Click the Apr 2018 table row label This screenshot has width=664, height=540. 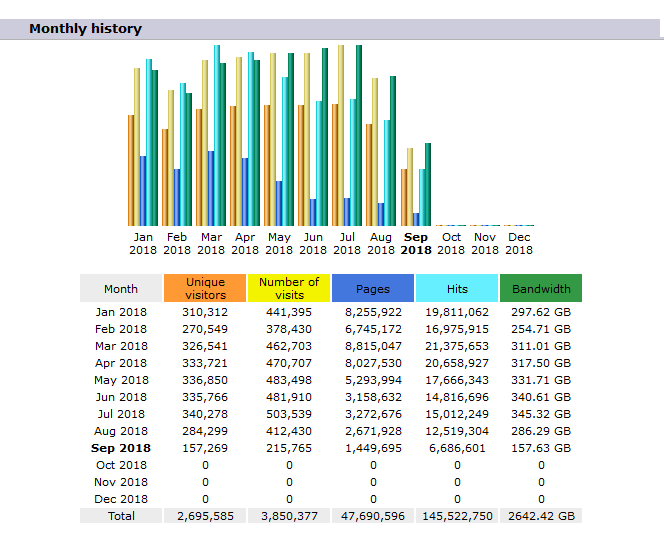point(121,363)
